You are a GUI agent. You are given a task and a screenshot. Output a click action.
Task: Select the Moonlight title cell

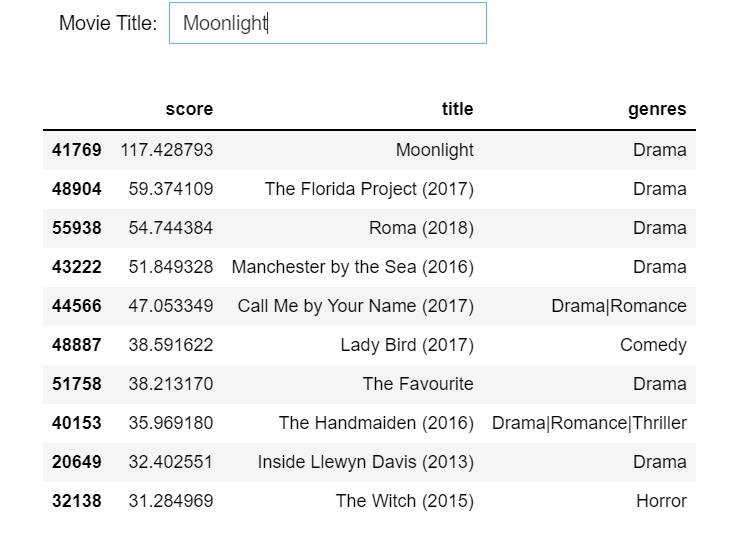[434, 150]
